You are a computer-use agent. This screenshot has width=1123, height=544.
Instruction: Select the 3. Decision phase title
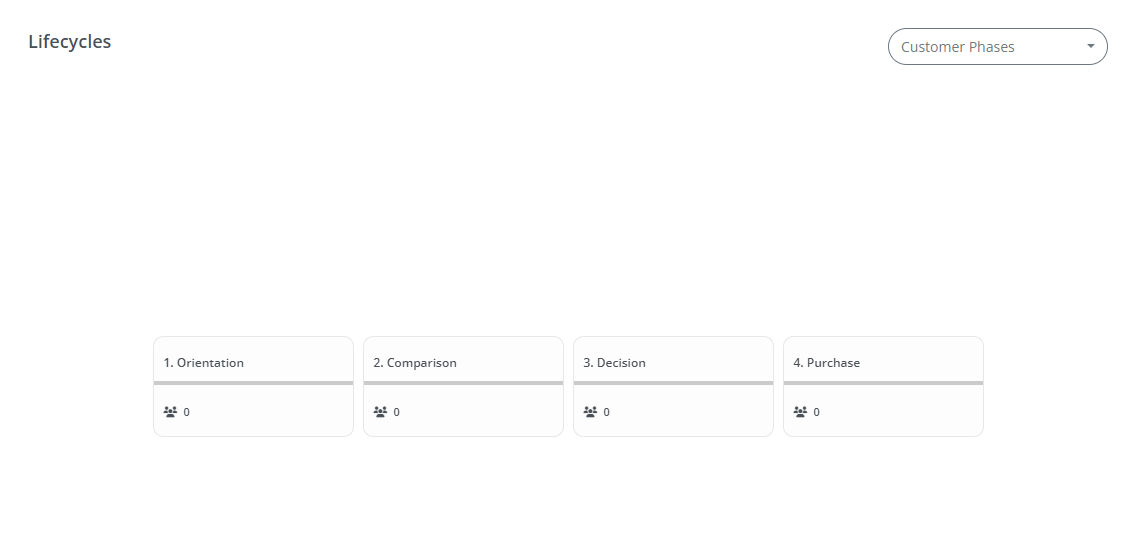pyautogui.click(x=614, y=362)
